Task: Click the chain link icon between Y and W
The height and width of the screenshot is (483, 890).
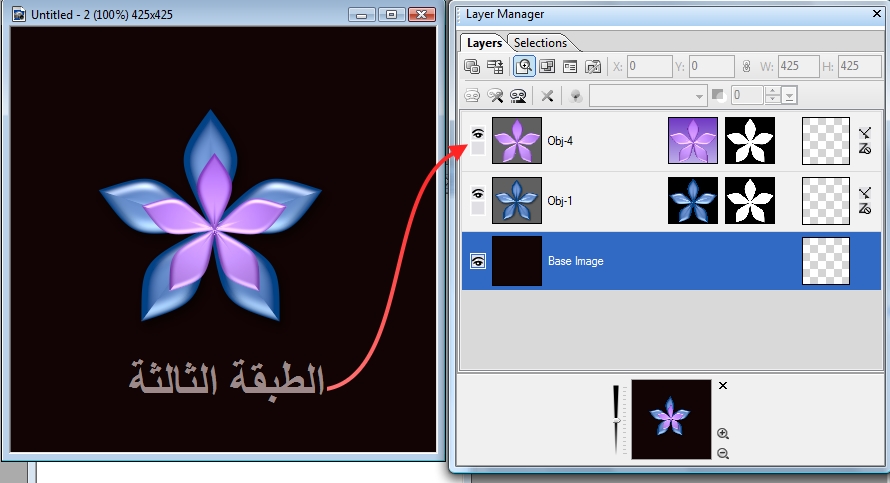Action: click(x=745, y=67)
